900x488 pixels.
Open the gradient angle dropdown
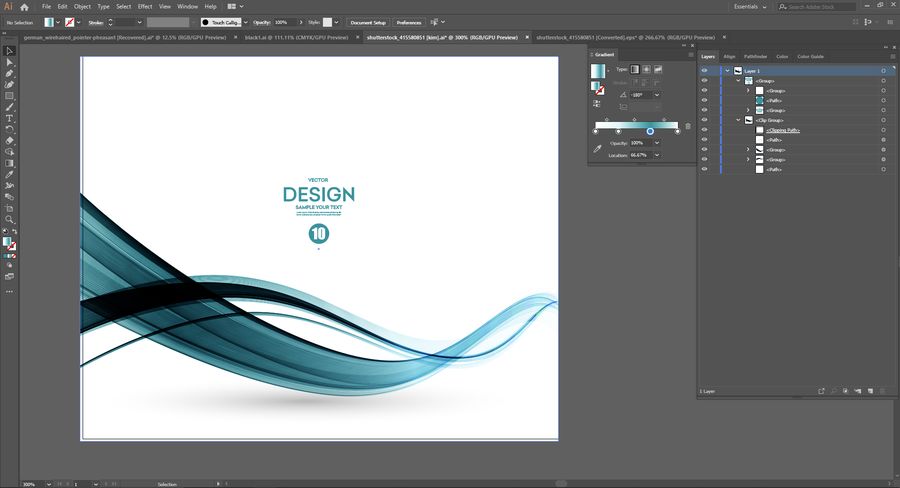click(x=656, y=95)
